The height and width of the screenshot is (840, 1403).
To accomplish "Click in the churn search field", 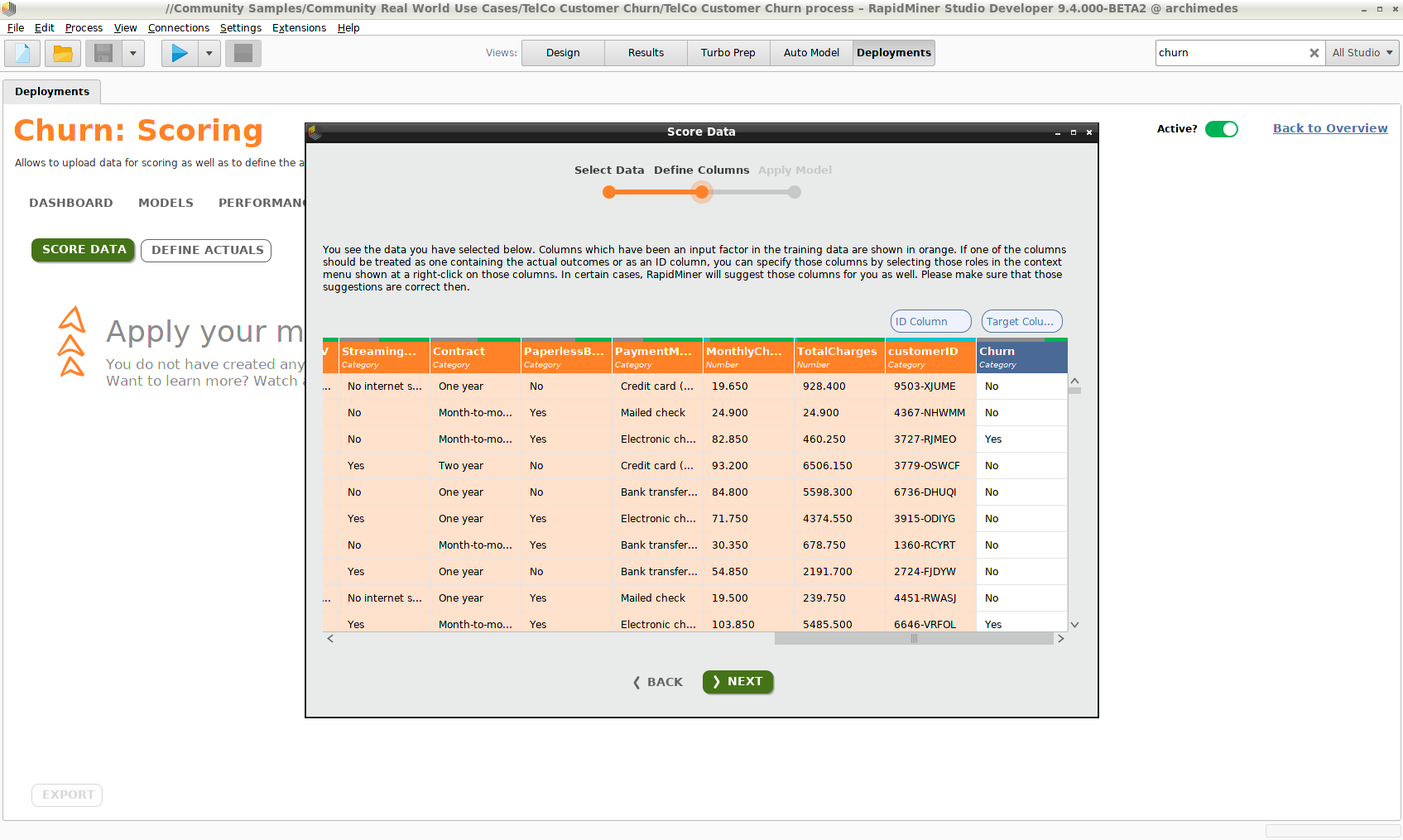I will [1230, 53].
